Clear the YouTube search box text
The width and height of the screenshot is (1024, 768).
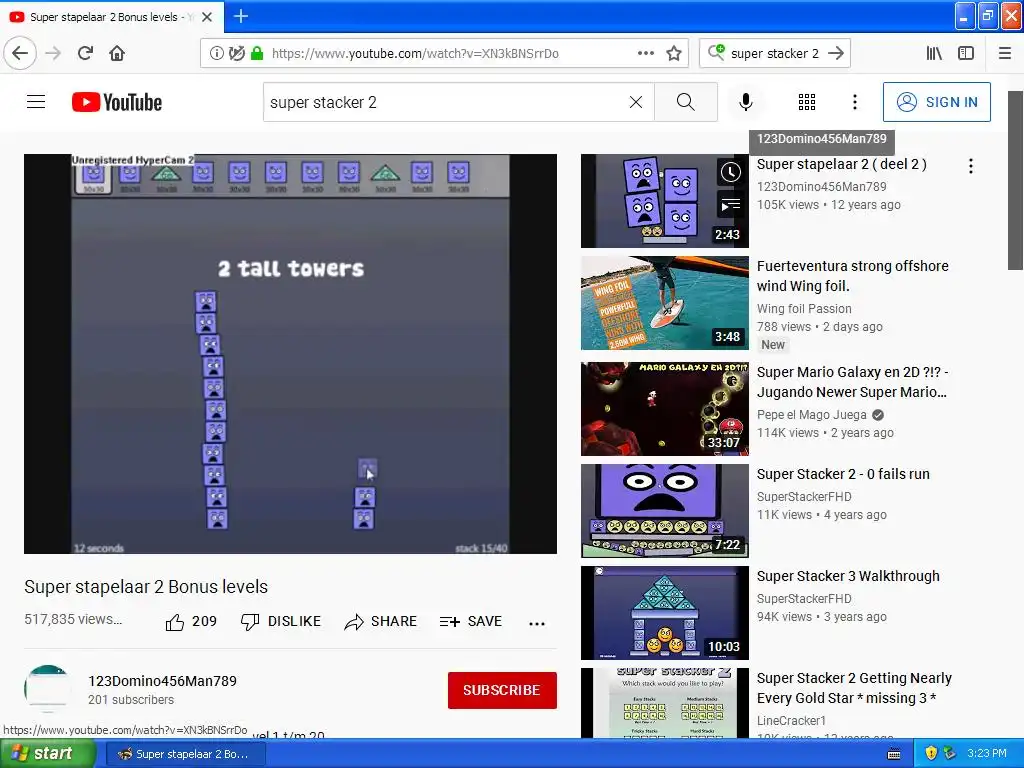635,102
